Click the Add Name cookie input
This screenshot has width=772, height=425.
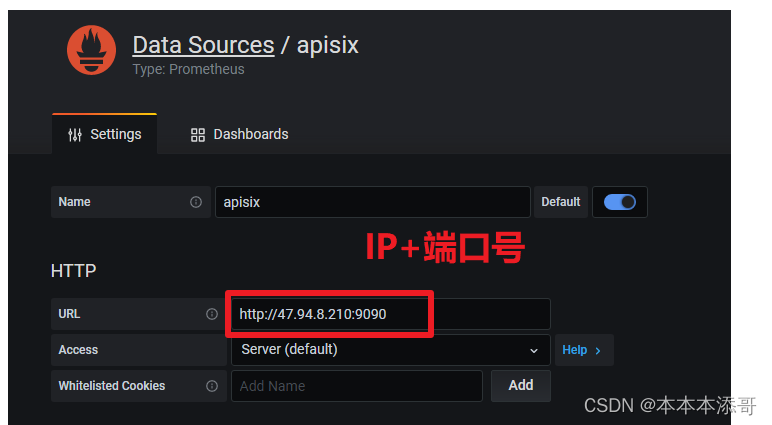pyautogui.click(x=356, y=386)
